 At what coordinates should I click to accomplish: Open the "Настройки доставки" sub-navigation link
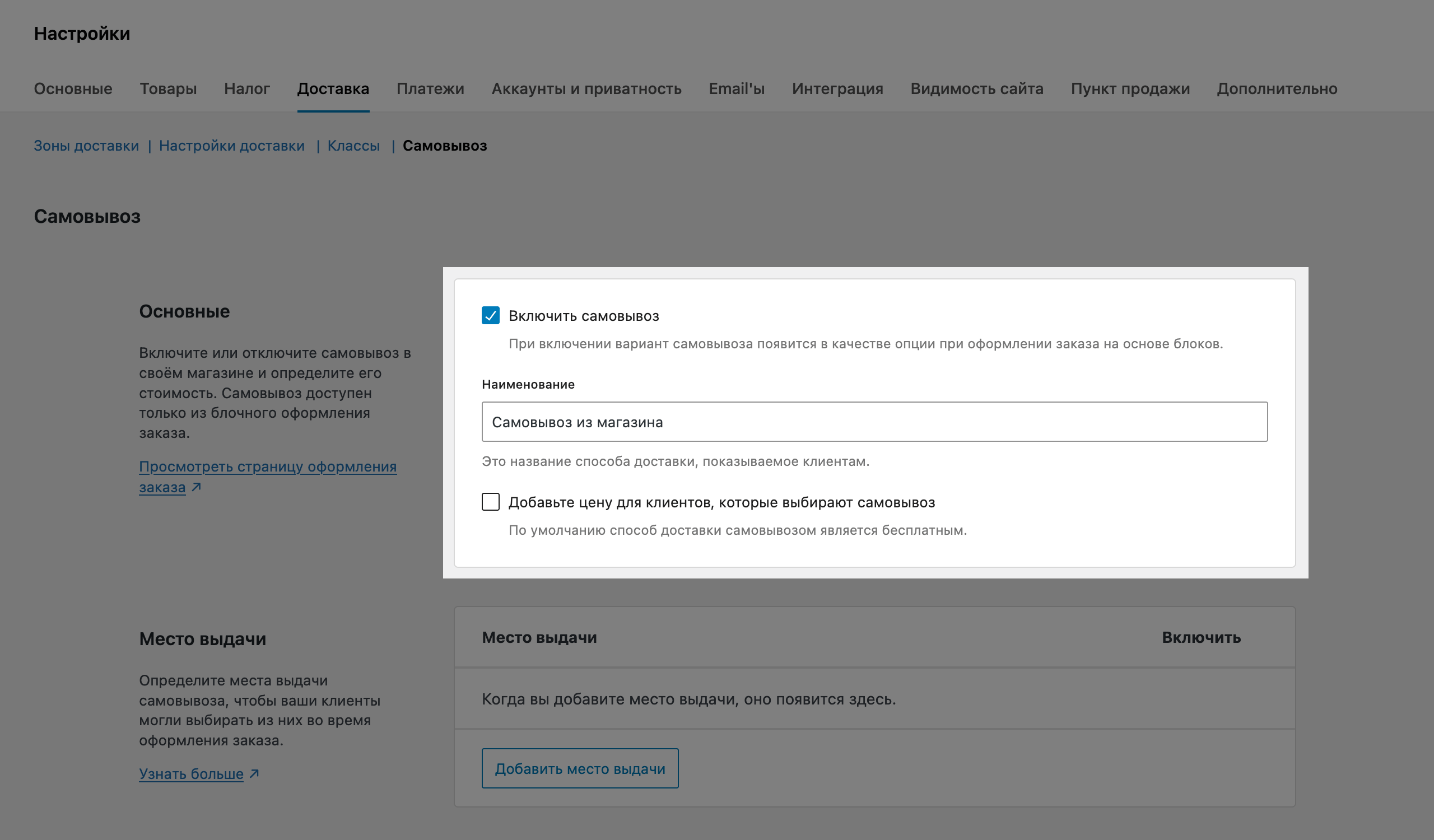[231, 146]
